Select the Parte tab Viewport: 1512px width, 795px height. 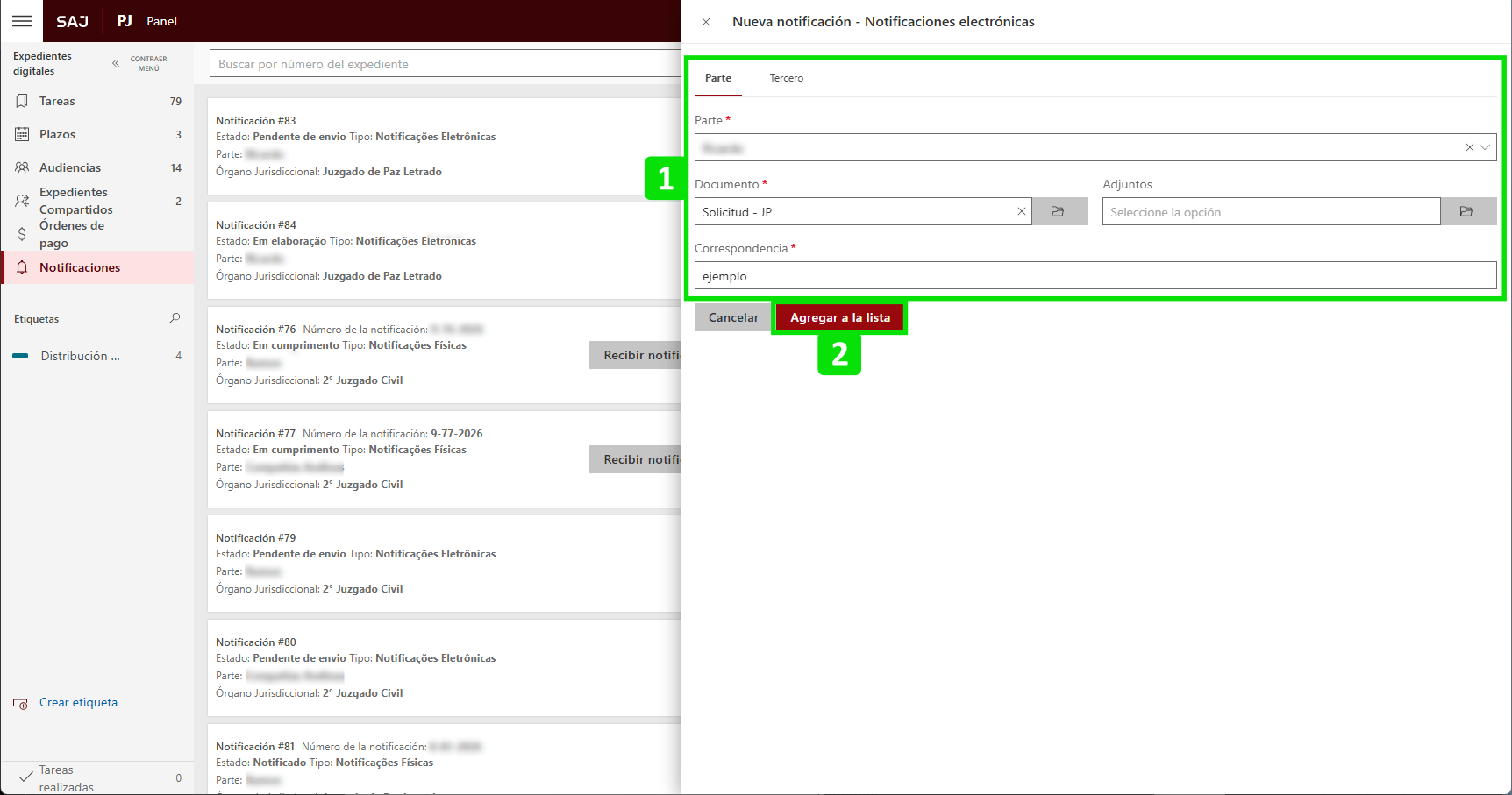717,78
